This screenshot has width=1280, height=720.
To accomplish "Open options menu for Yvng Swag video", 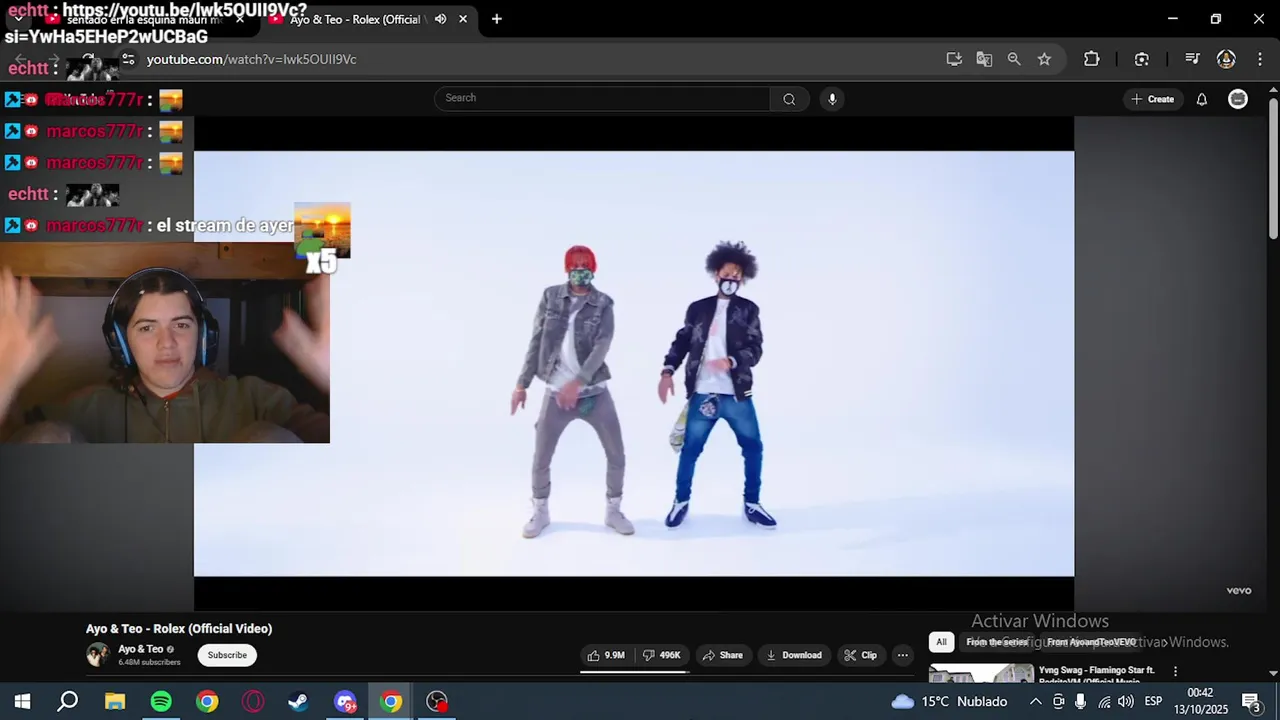I will pyautogui.click(x=1175, y=671).
